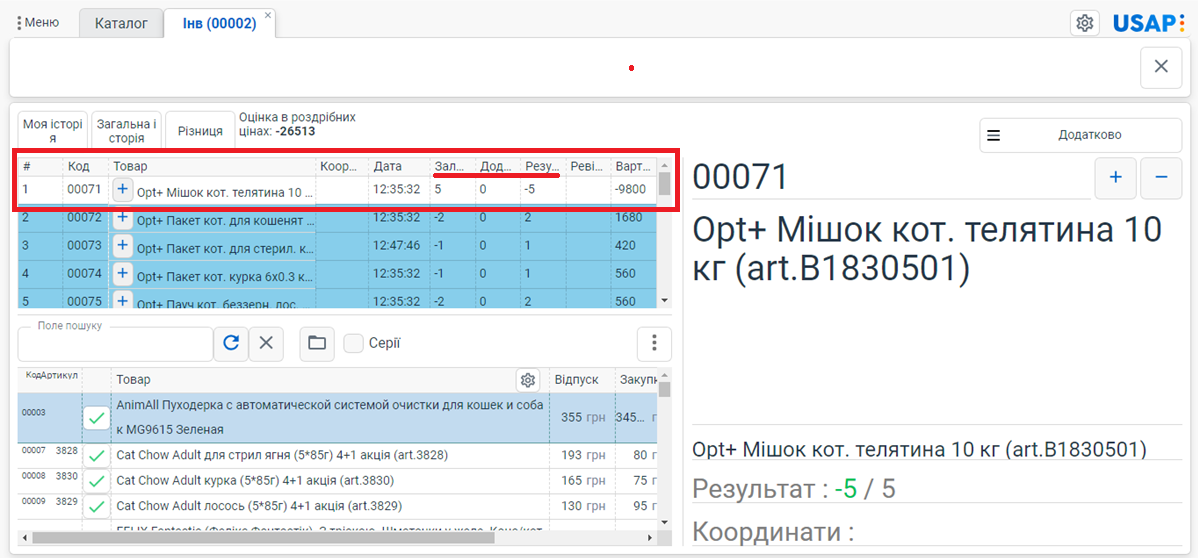The width and height of the screenshot is (1198, 558).
Task: Expand row 00074 with plus icon
Action: click(123, 273)
